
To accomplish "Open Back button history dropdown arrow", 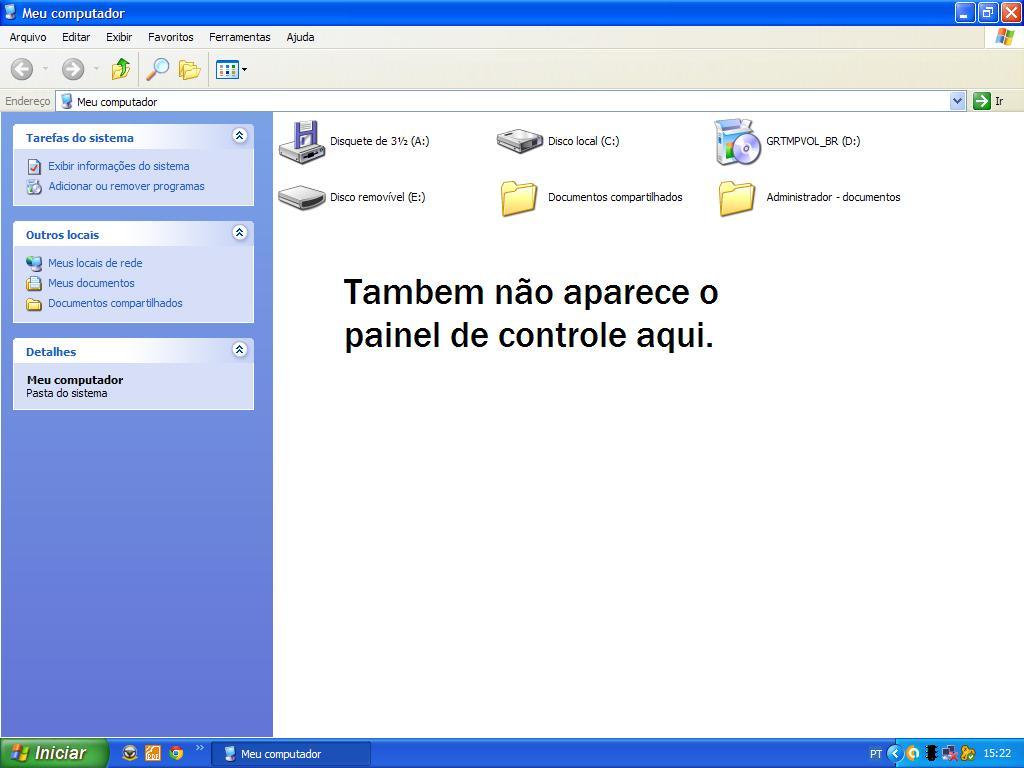I will point(45,69).
